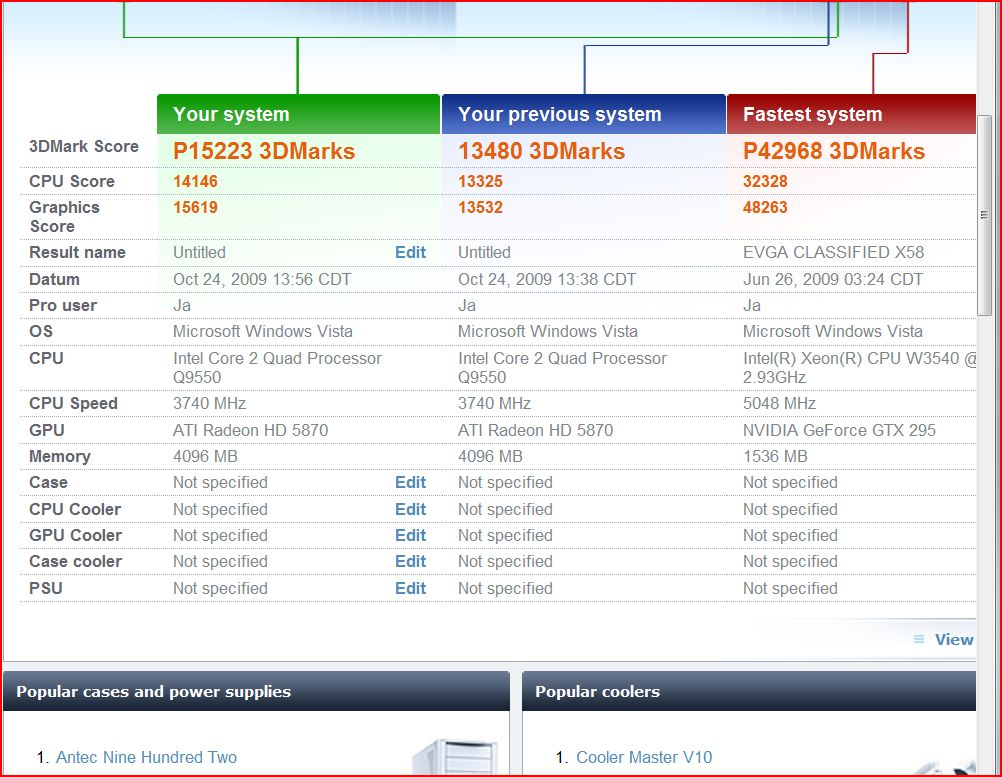Open the Cooler Master V10 link

pyautogui.click(x=644, y=757)
